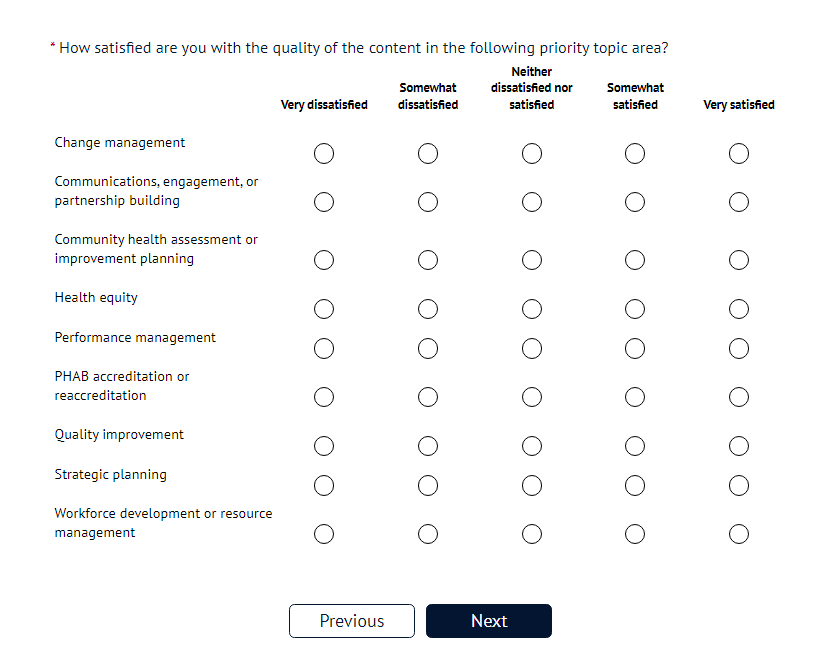Select Somewhat dissatisfied for Performance management
Viewport: 834px width, 666px height.
pos(428,348)
